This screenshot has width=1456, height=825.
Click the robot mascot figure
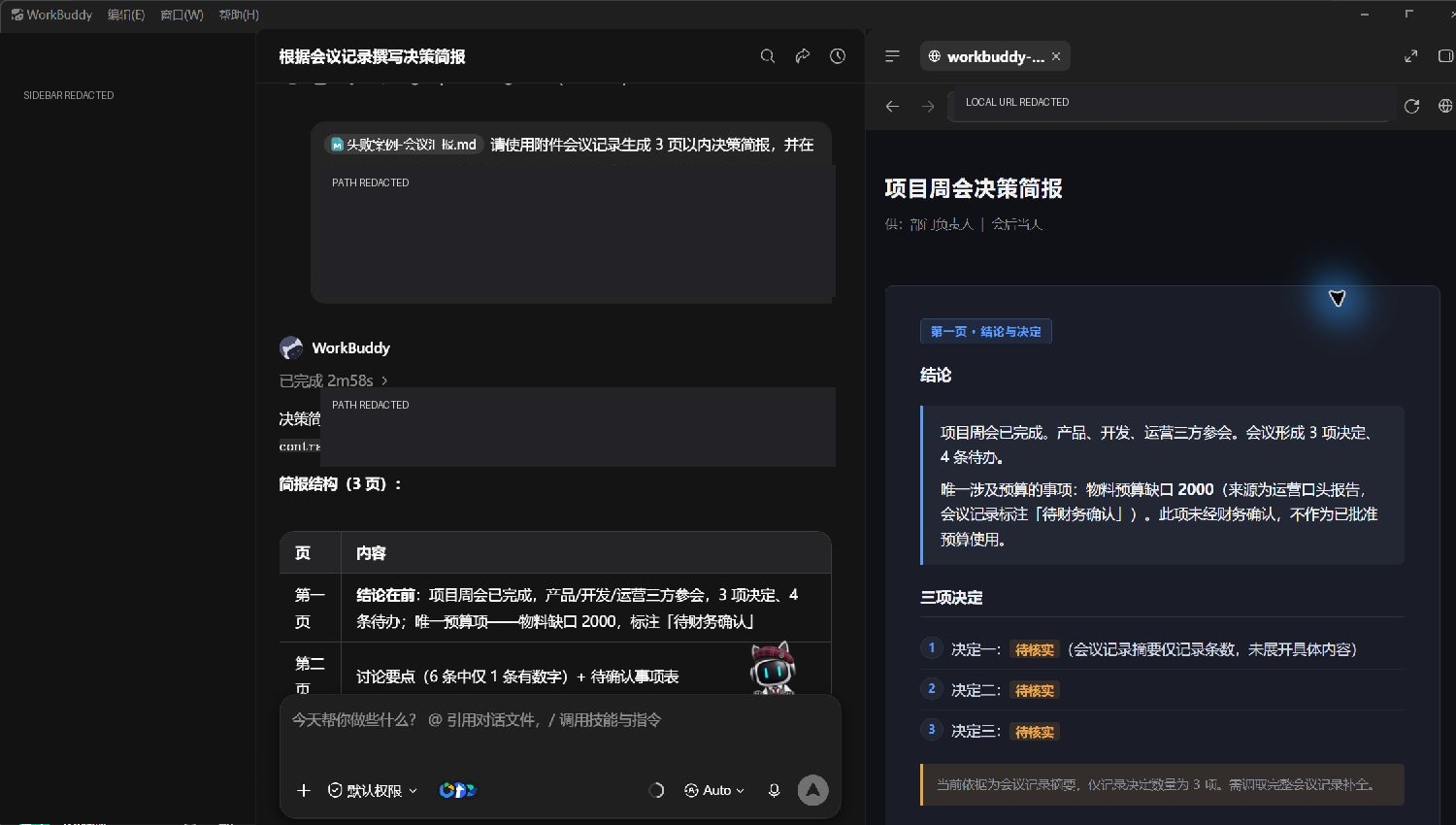tap(773, 668)
